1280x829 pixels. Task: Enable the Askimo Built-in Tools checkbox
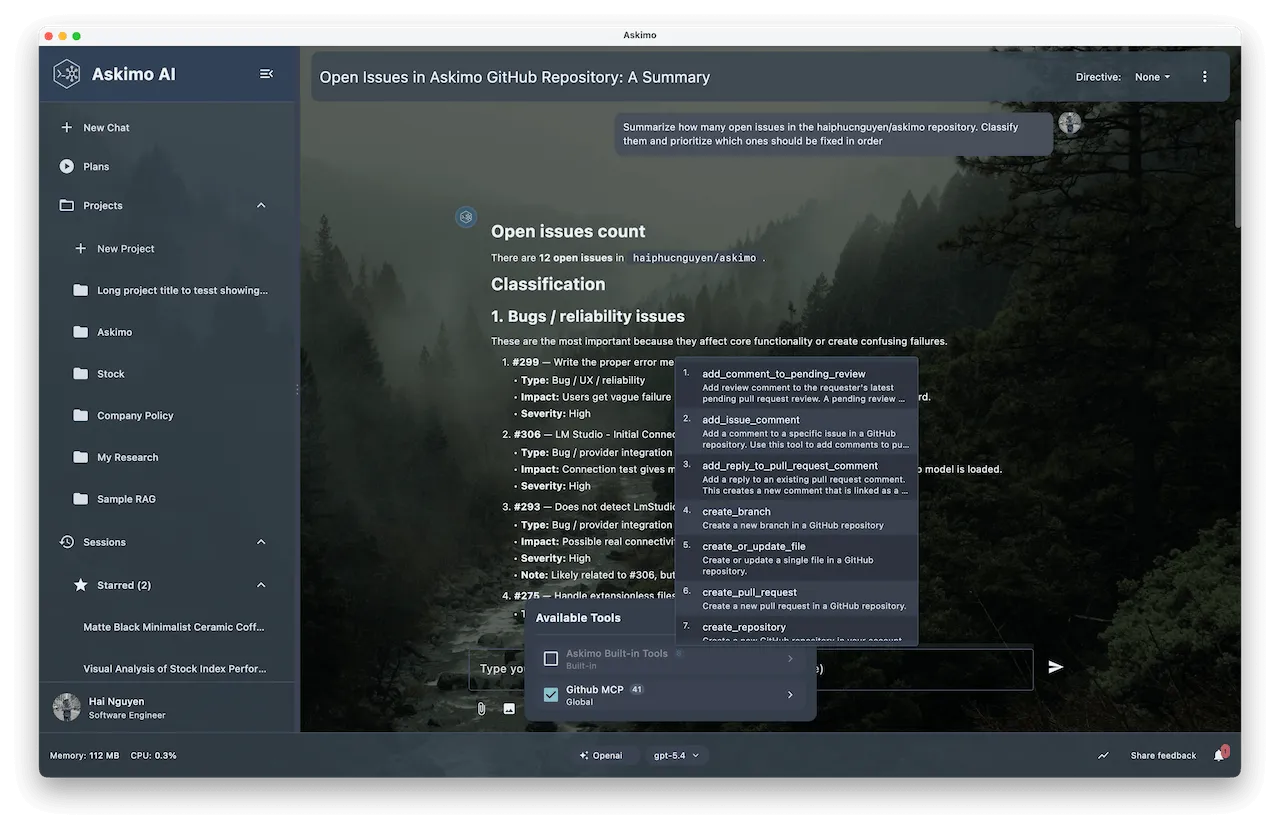pyautogui.click(x=551, y=659)
